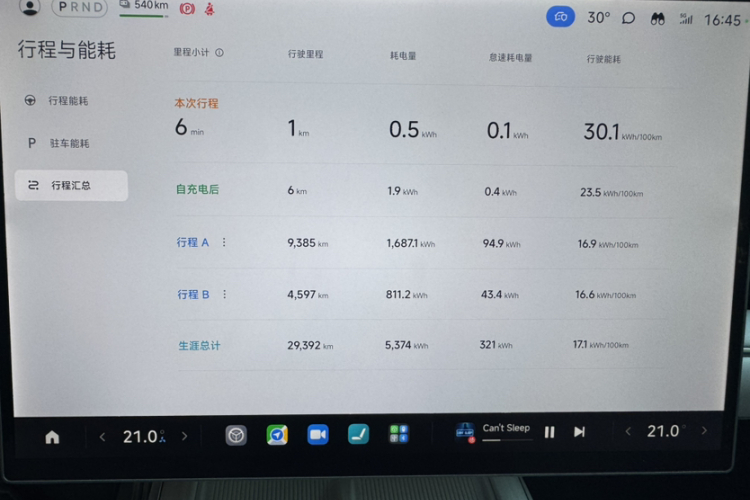The width and height of the screenshot is (750, 500).
Task: Tap the 29,392 km lifetime distance
Action: click(310, 345)
